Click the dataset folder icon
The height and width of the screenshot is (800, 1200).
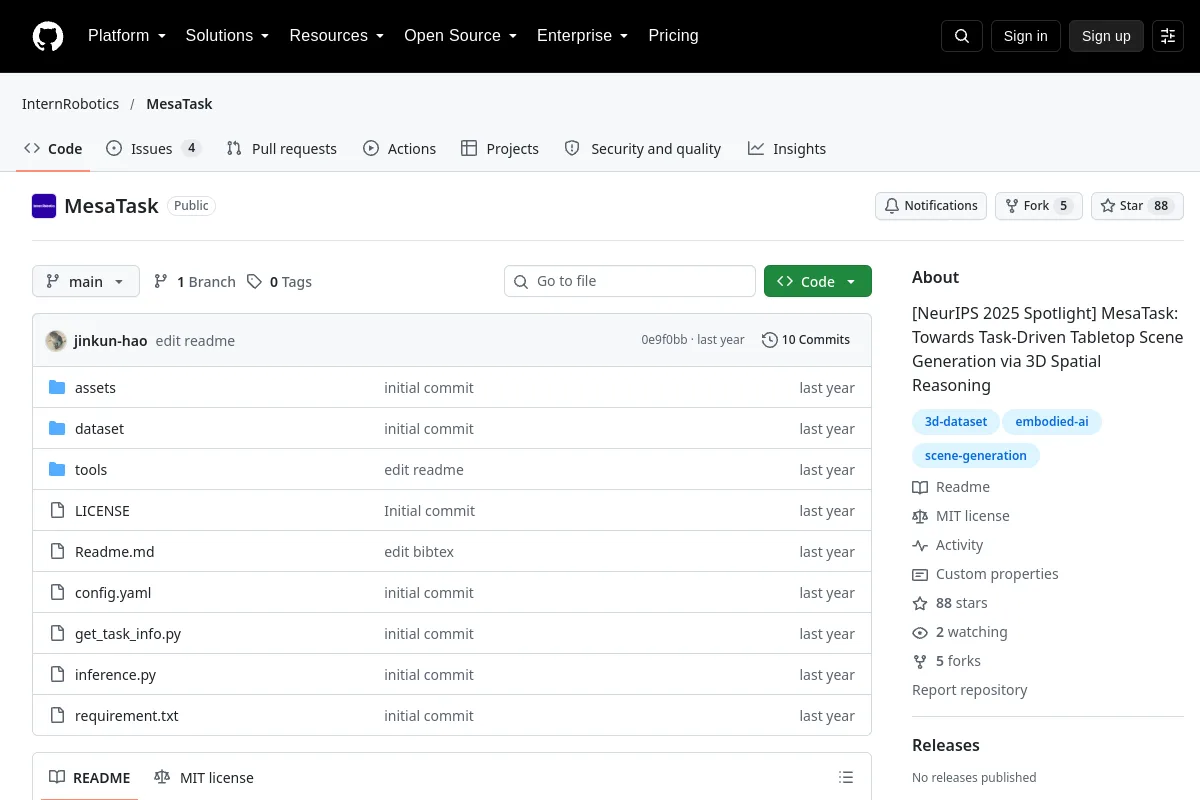(57, 429)
